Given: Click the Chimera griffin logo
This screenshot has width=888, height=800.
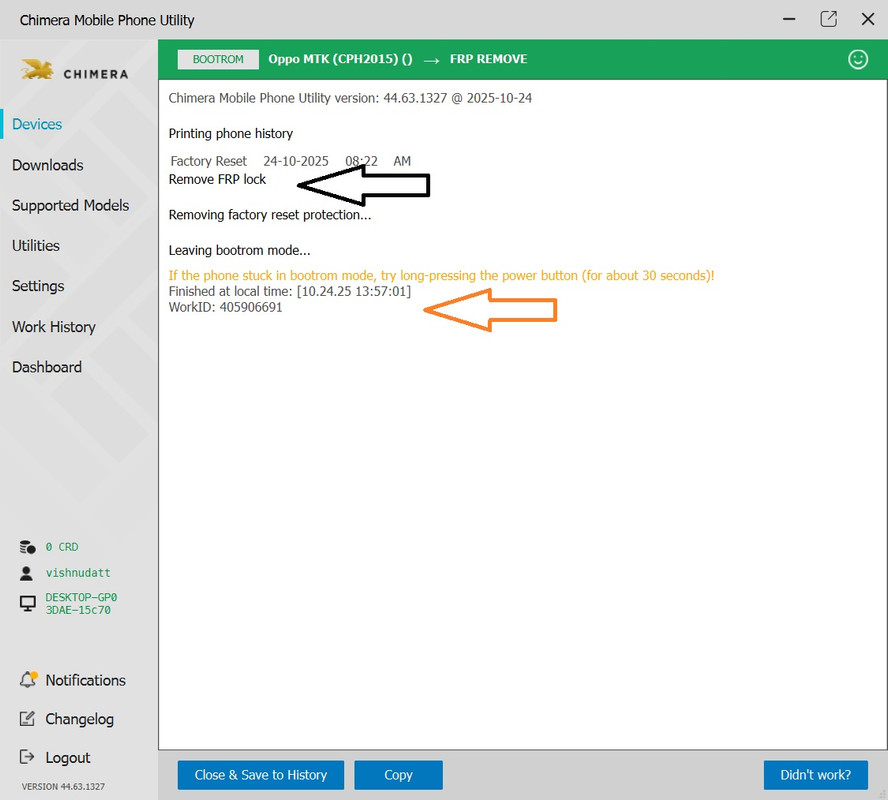Looking at the screenshot, I should pyautogui.click(x=37, y=70).
